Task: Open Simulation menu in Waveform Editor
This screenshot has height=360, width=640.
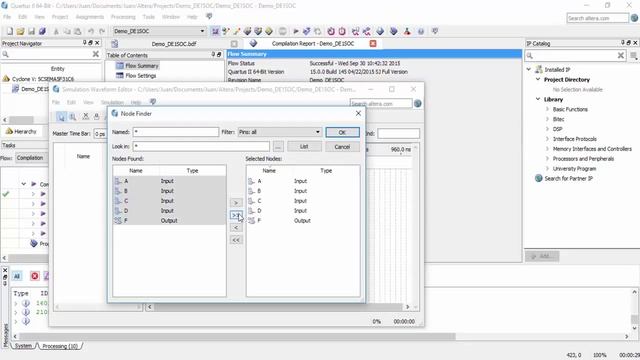Action: pos(112,102)
